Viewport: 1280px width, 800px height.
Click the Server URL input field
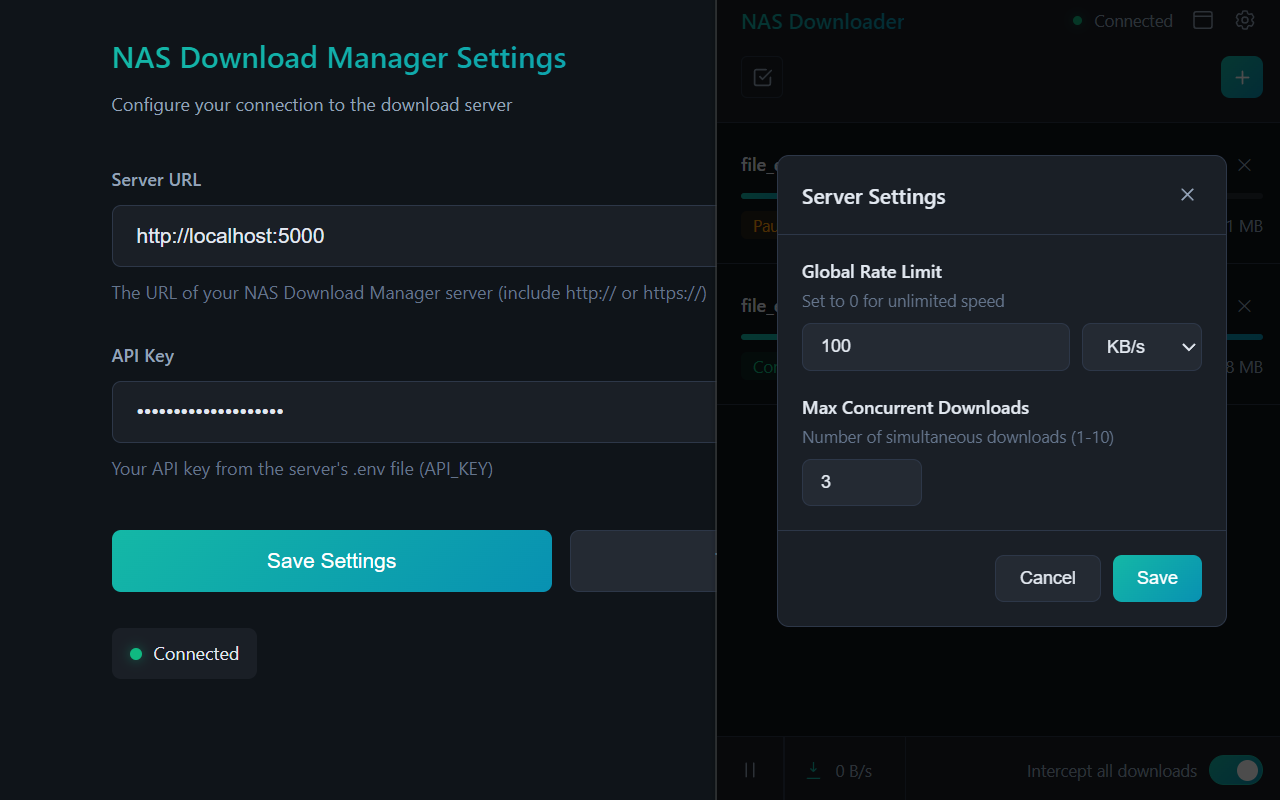click(414, 236)
